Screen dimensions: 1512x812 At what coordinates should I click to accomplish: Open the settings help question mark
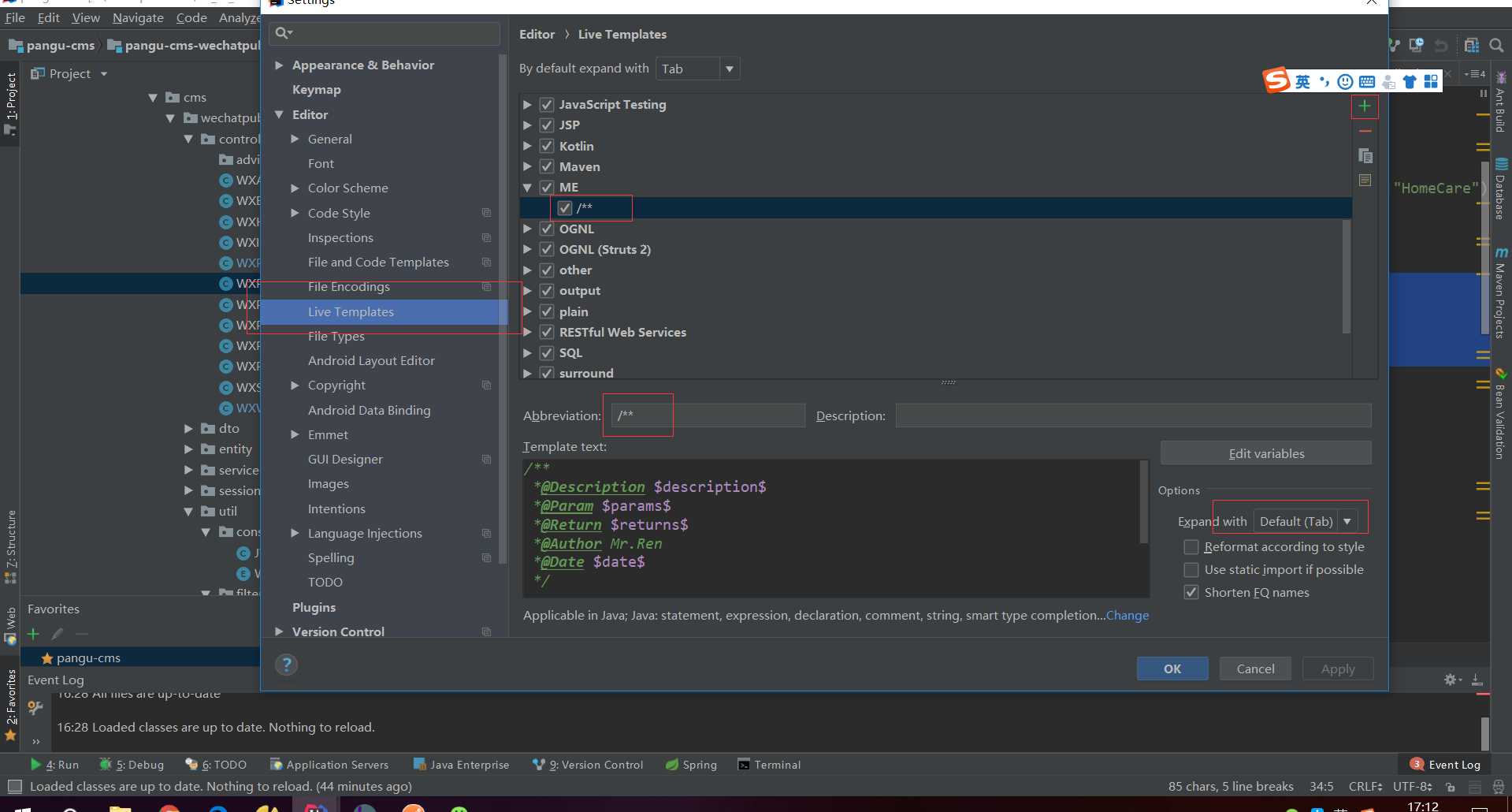(286, 665)
